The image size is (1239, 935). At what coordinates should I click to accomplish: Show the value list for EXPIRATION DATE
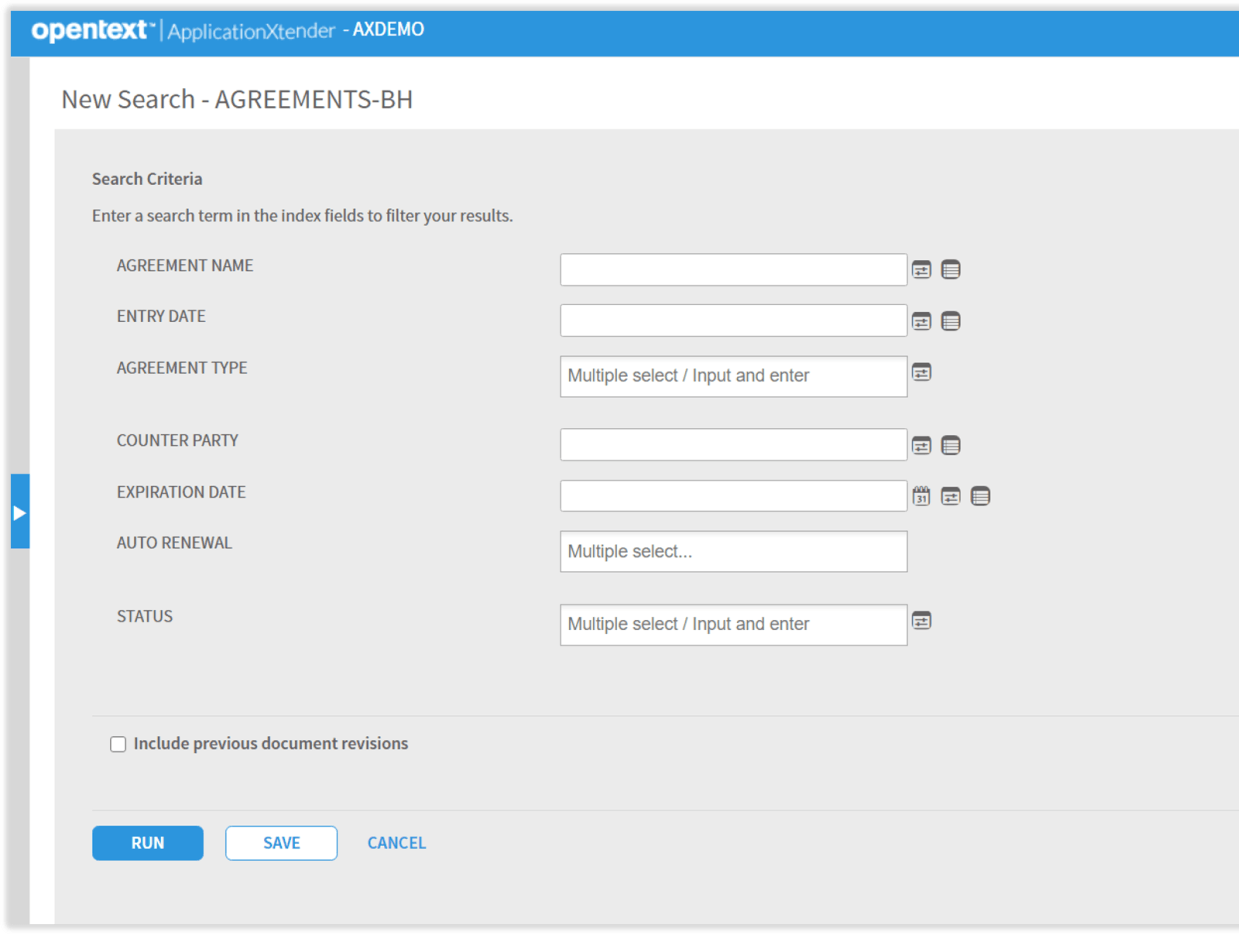(980, 495)
